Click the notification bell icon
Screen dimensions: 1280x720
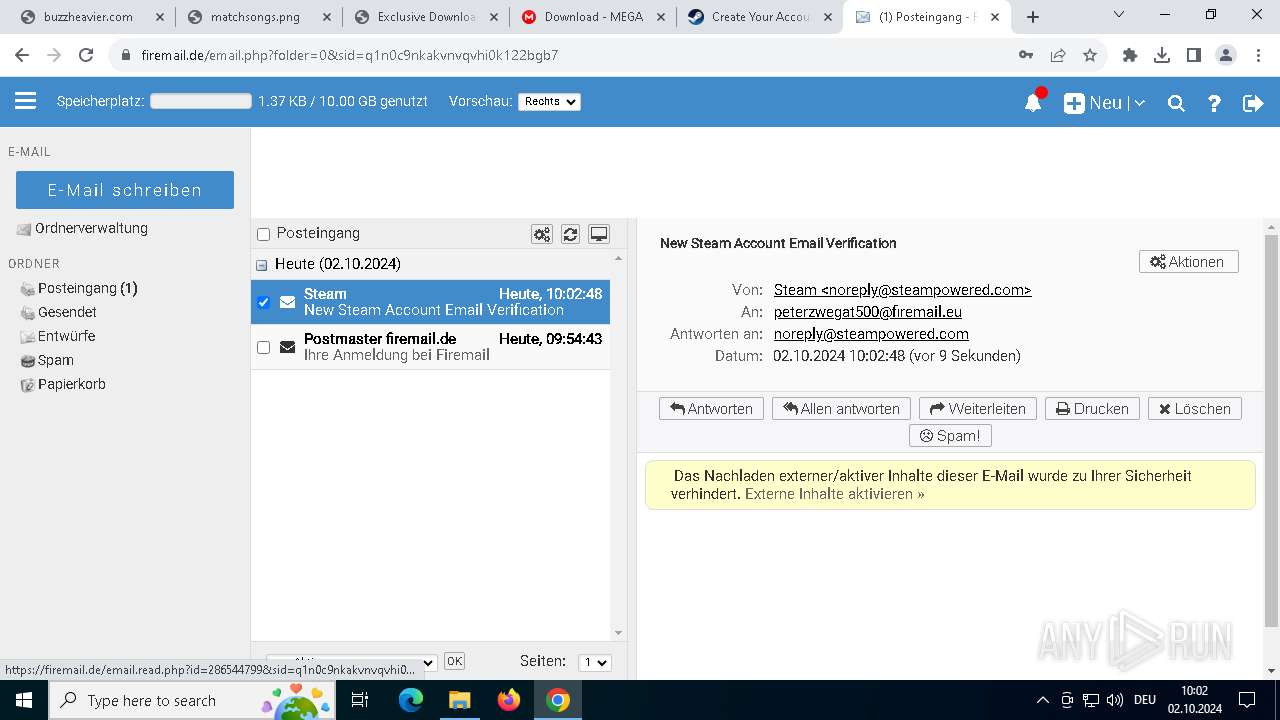(1033, 102)
